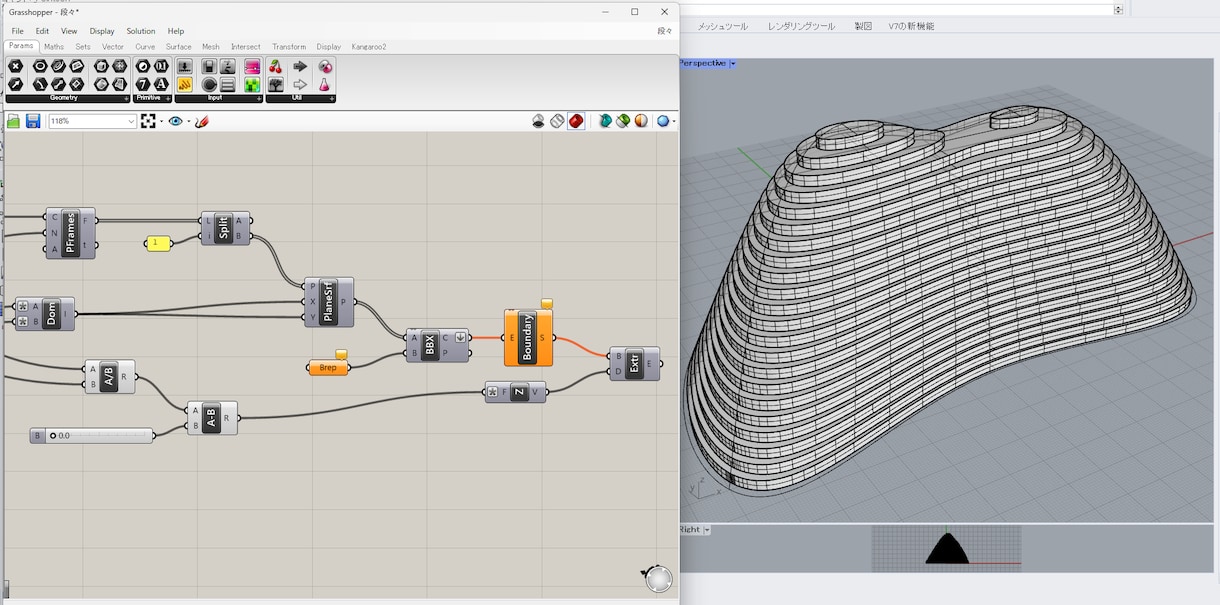Select the hexagon with X icon in the Geometry panel
This screenshot has height=605, width=1220.
point(15,67)
